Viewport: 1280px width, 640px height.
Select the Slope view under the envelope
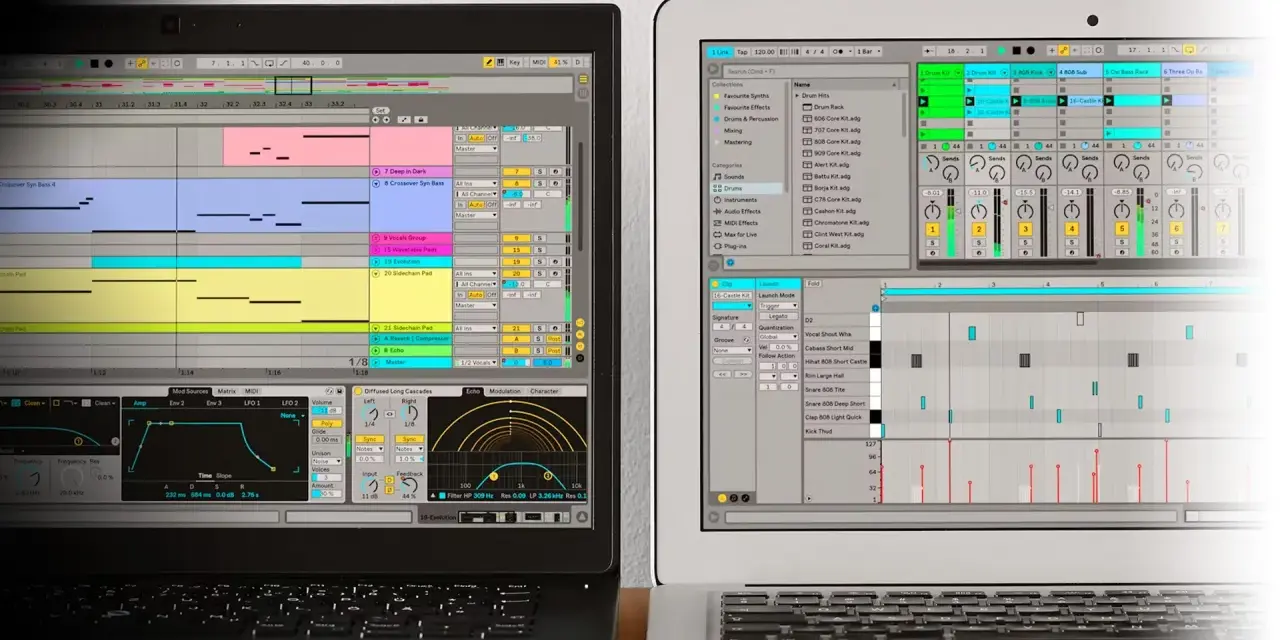pos(223,475)
